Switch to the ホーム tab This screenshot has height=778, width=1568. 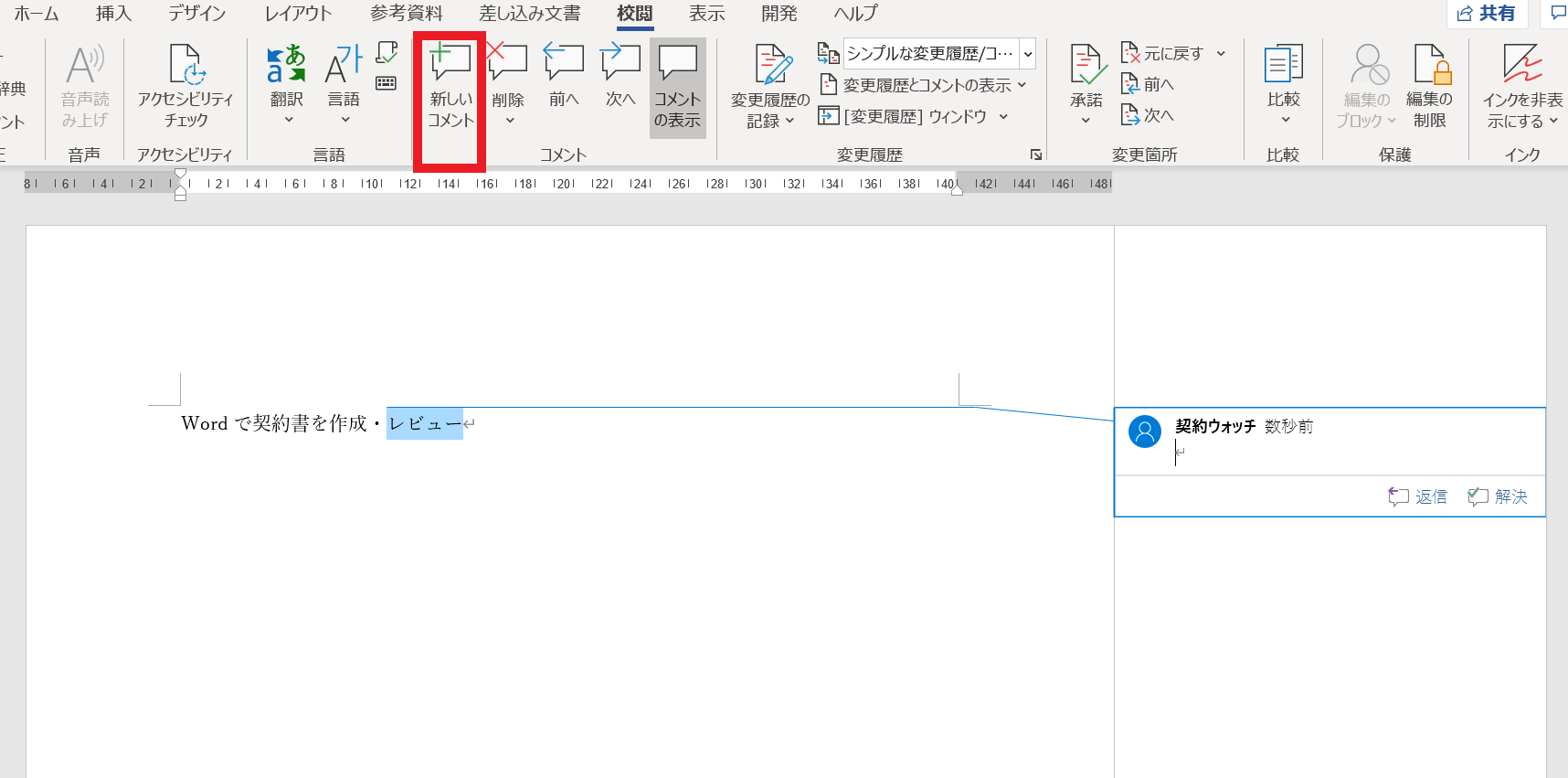[x=37, y=14]
